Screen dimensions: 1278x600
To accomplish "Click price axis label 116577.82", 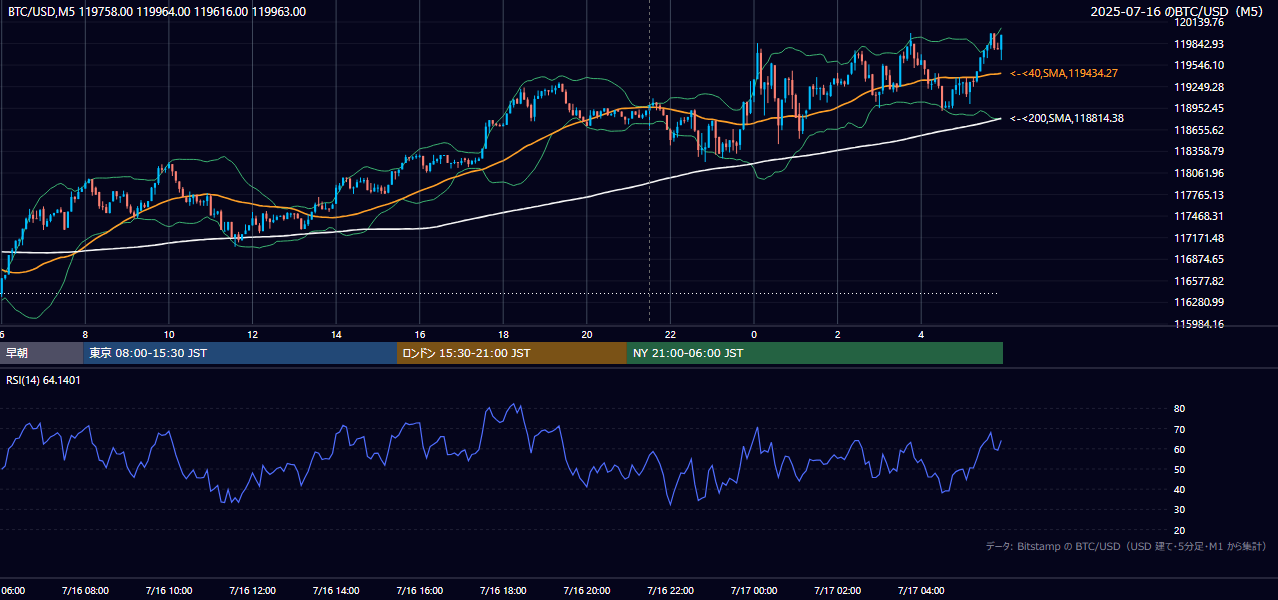I will [x=1199, y=281].
